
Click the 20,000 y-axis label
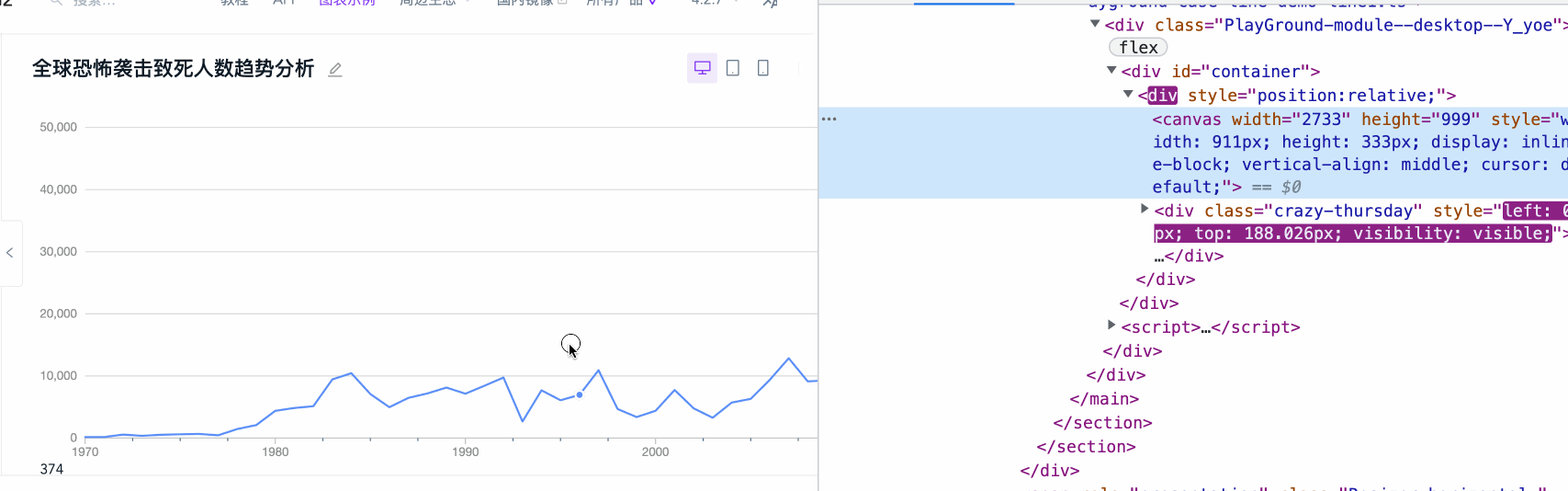(58, 314)
